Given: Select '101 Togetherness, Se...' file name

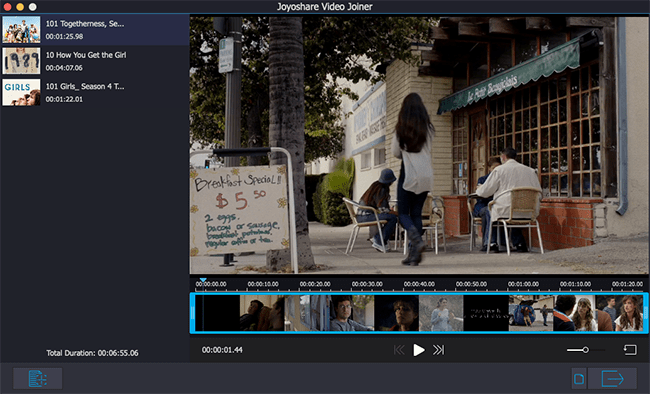Looking at the screenshot, I should 85,24.
